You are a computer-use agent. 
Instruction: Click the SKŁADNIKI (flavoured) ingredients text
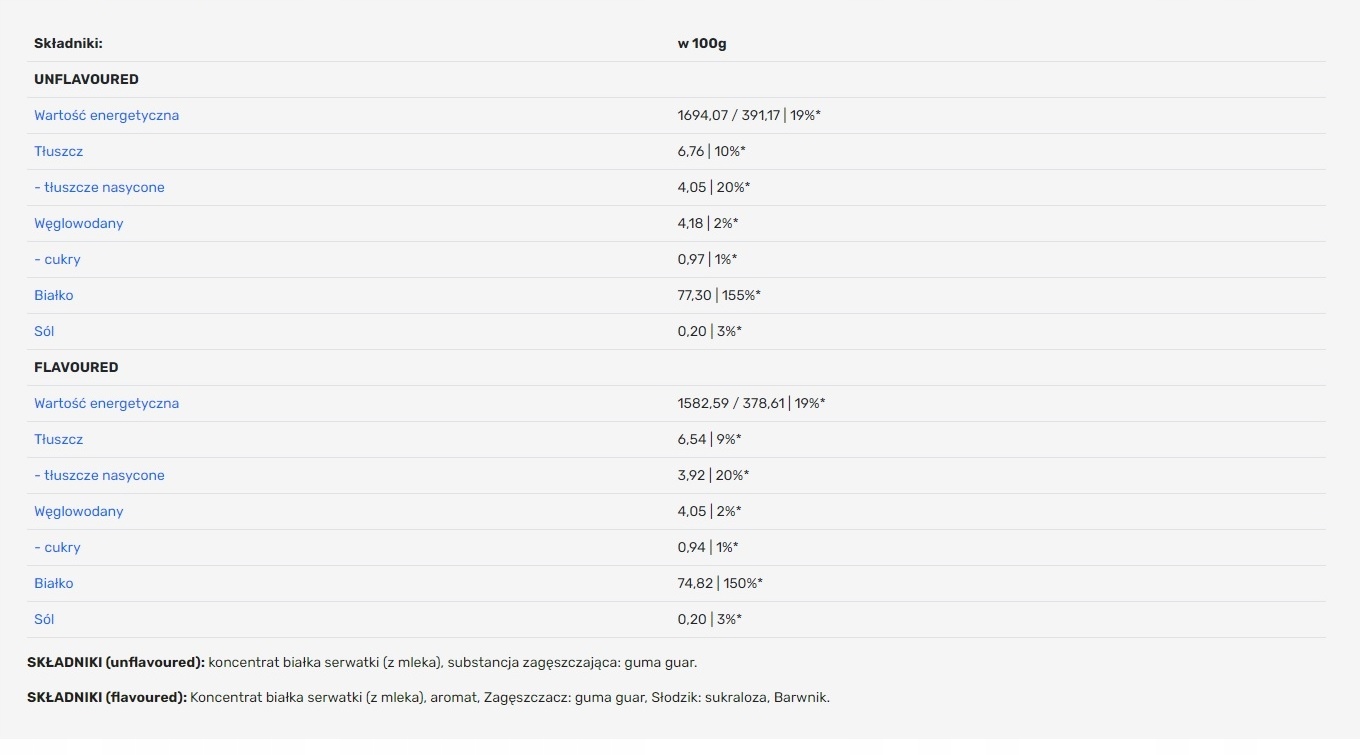click(428, 697)
